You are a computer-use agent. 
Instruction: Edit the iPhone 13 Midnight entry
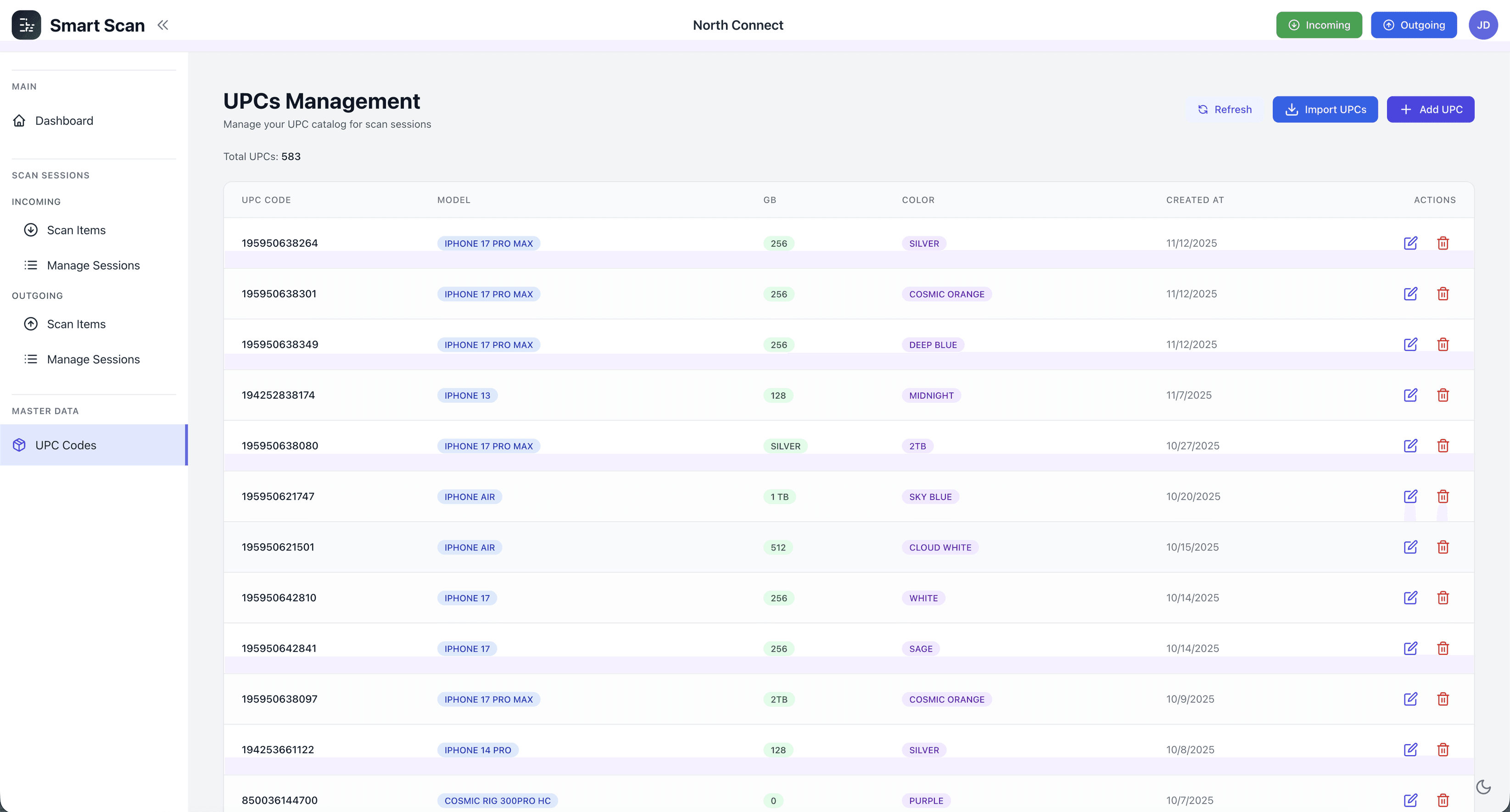(1410, 395)
